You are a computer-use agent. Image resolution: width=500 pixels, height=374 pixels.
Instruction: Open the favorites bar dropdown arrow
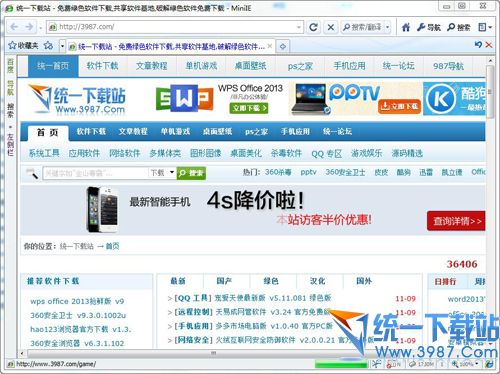[62, 46]
